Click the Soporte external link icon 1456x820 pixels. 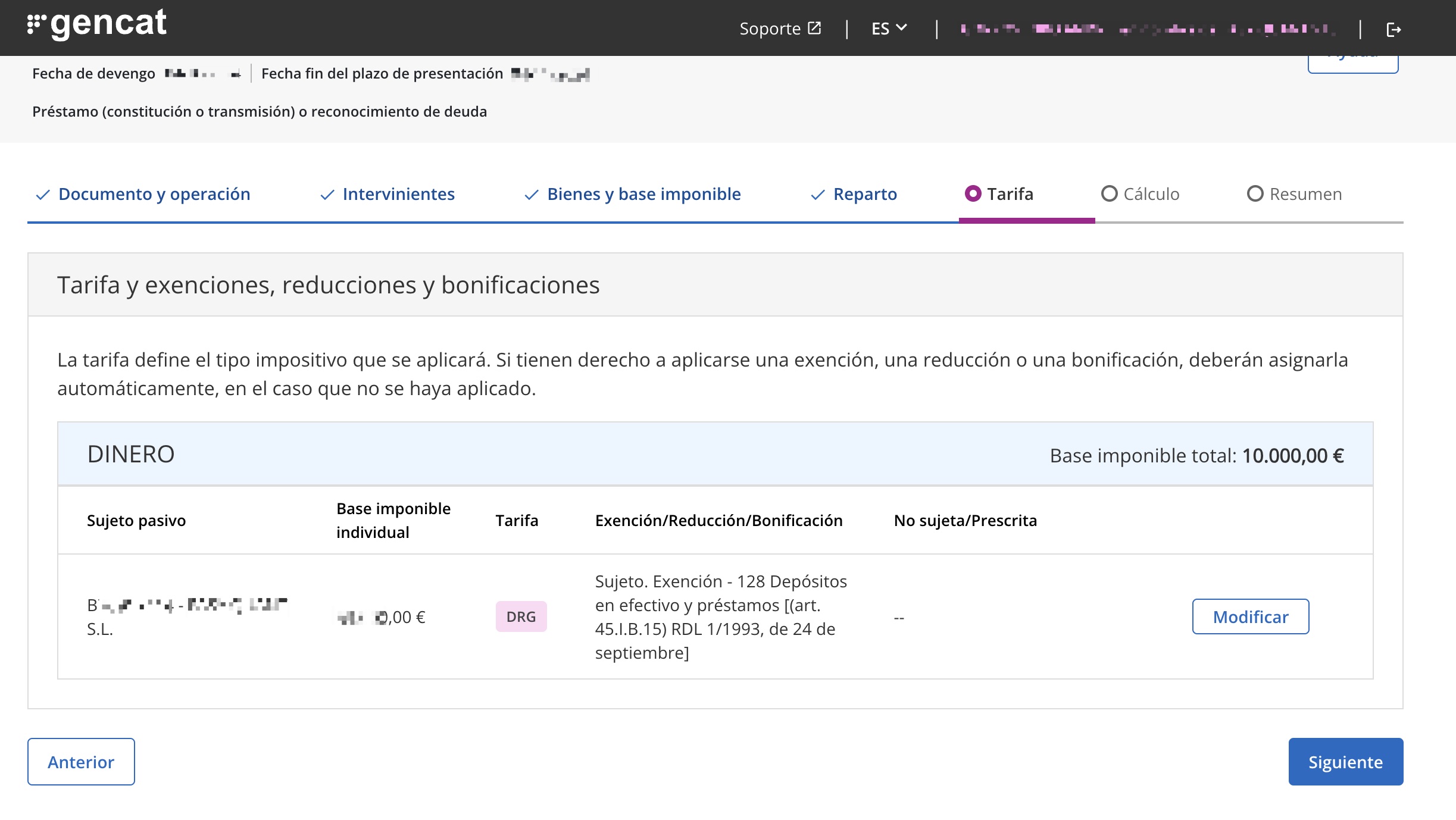pos(814,28)
